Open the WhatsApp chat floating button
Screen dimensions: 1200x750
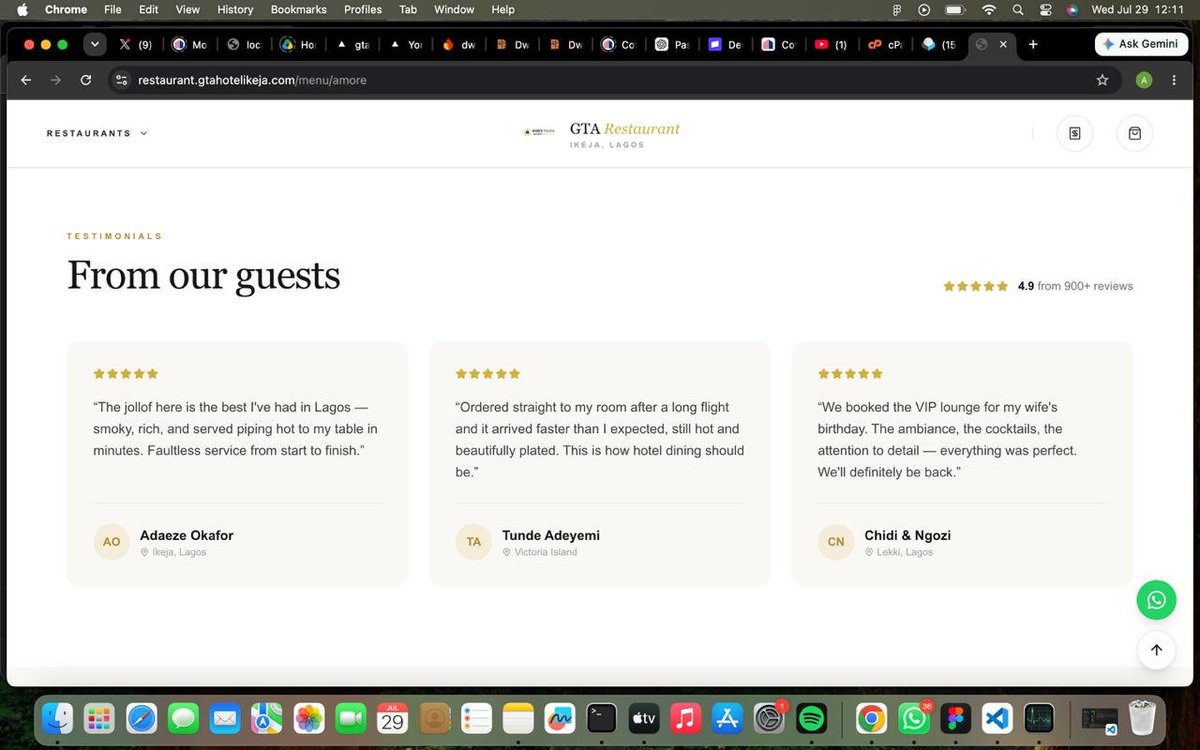pos(1156,600)
